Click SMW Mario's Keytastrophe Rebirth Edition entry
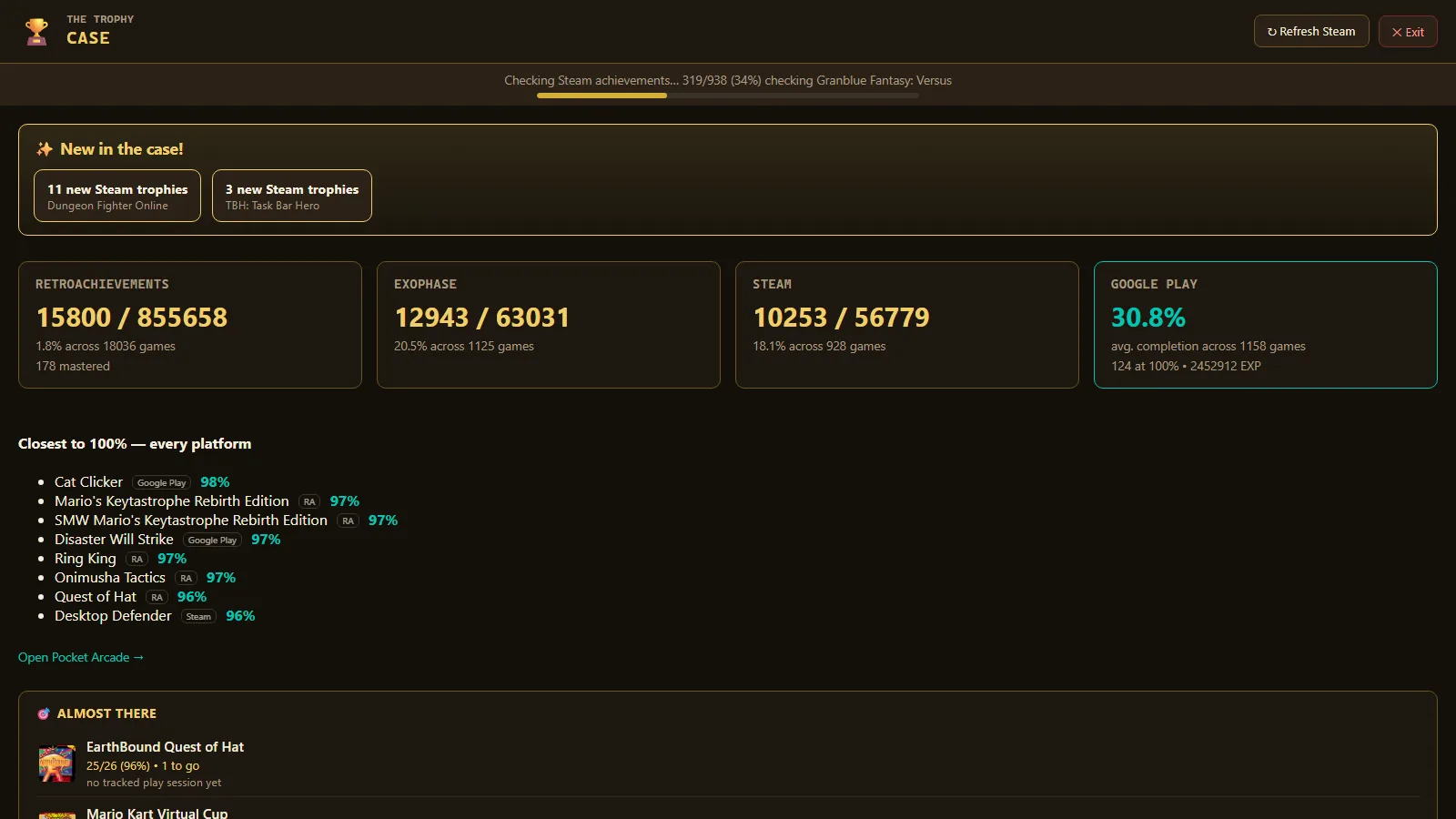The width and height of the screenshot is (1456, 819). tap(191, 521)
